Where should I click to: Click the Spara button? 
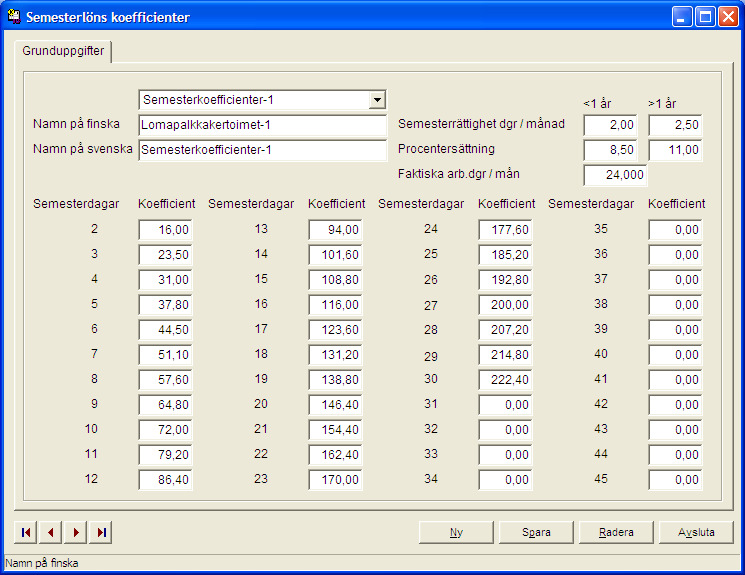(x=536, y=532)
